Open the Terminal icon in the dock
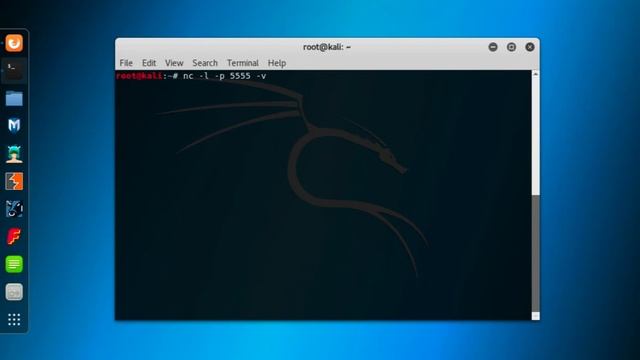 click(x=14, y=71)
